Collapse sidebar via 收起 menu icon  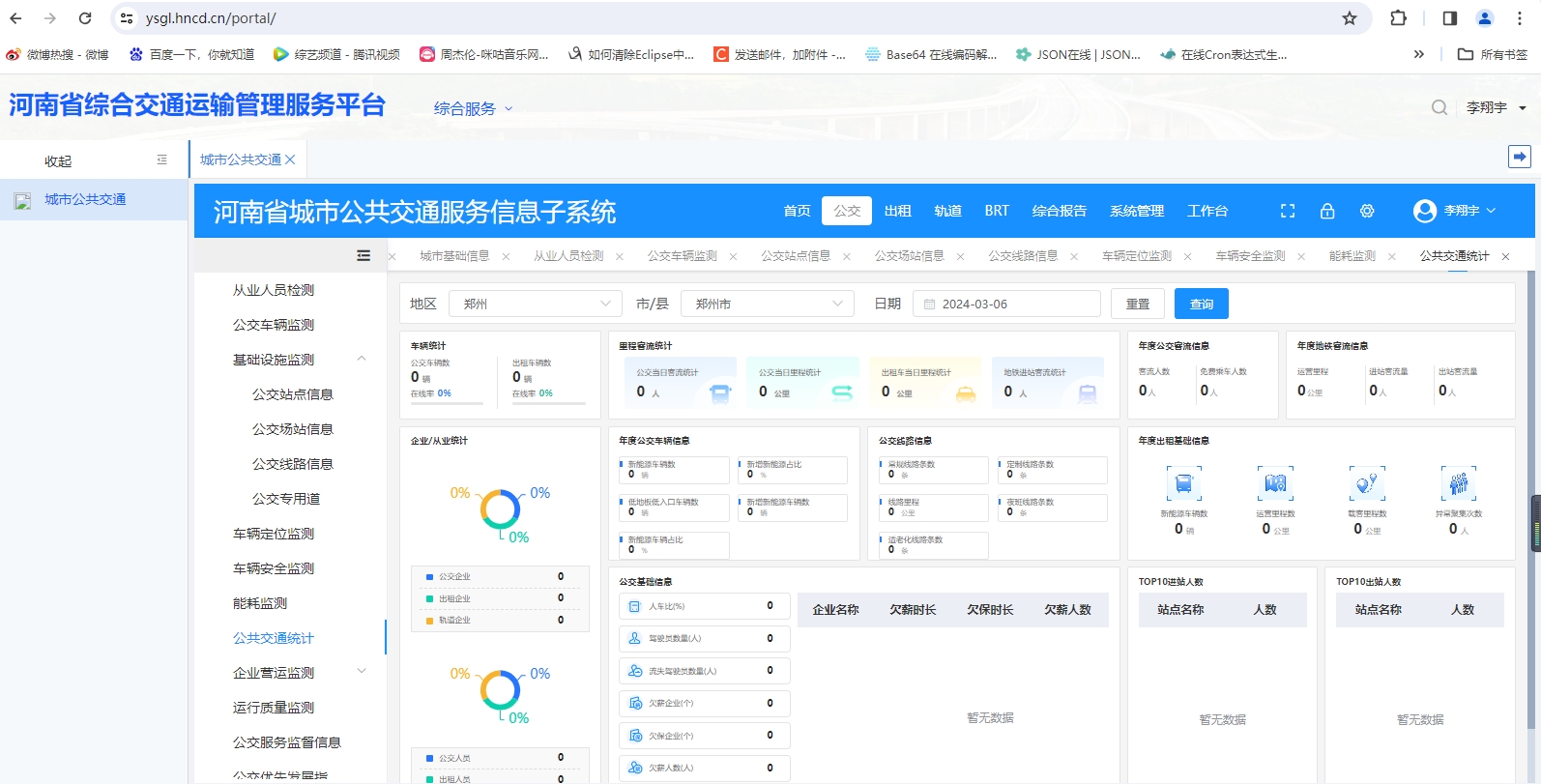[x=161, y=160]
